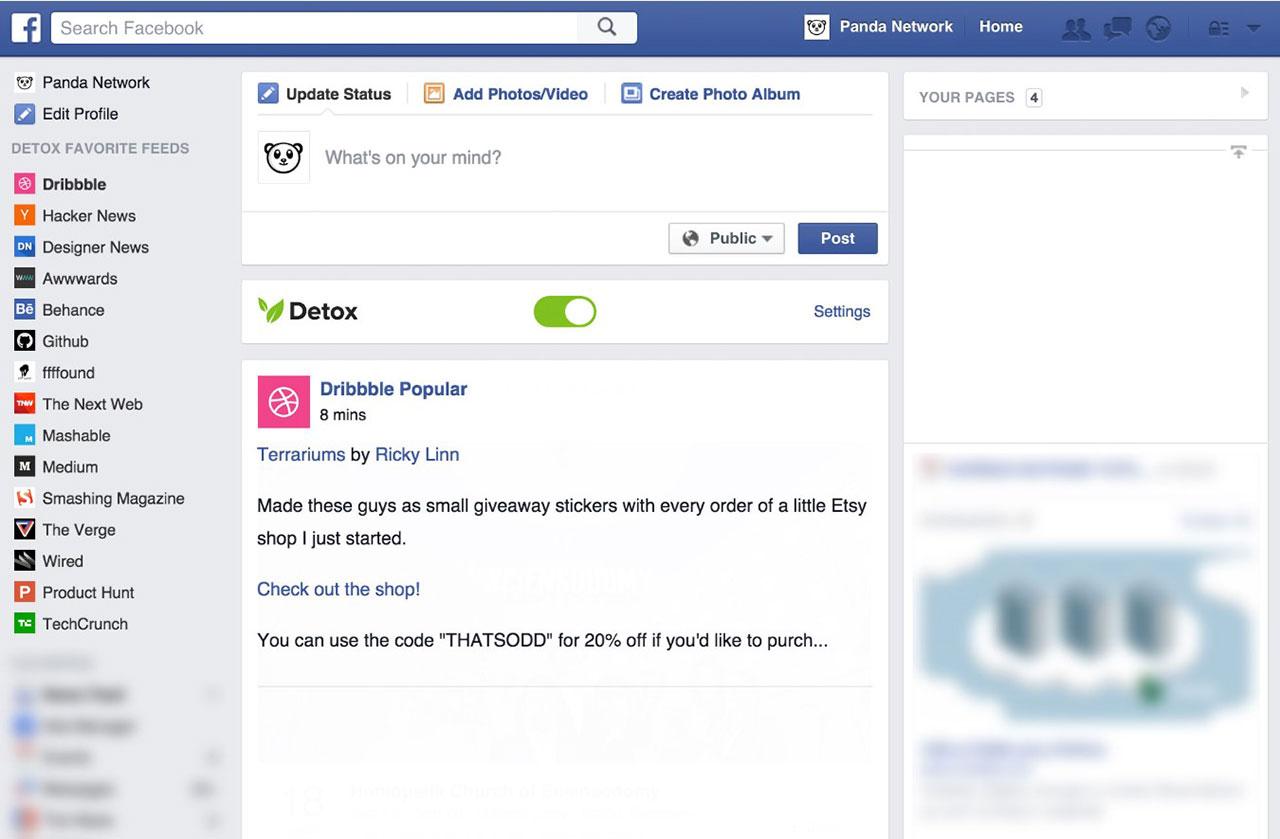The width and height of the screenshot is (1280, 839).
Task: Select the Create Photo Album tab
Action: tap(711, 94)
